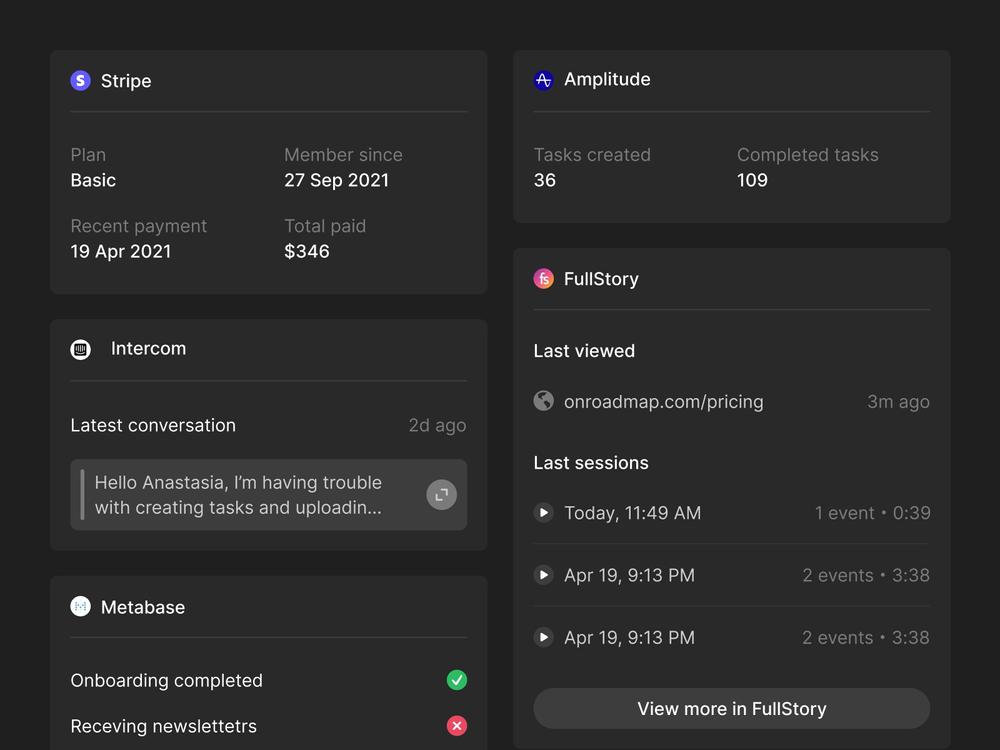Click the 3m ago timestamp
This screenshot has width=1000, height=750.
(x=898, y=402)
